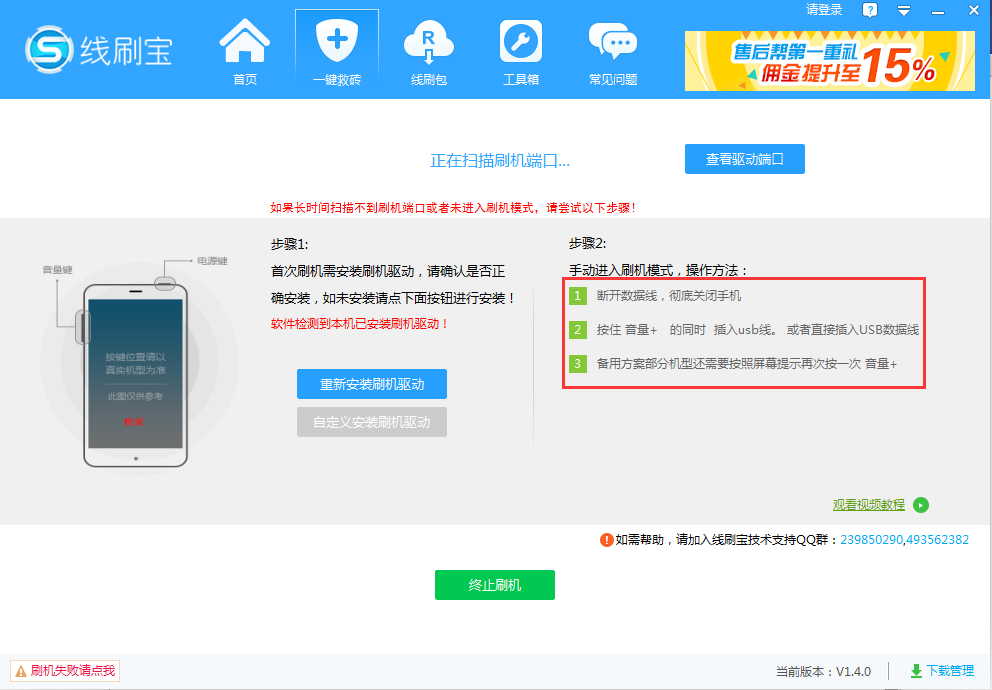Image resolution: width=992 pixels, height=690 pixels.
Task: Open the 首页 home icon
Action: tap(243, 50)
